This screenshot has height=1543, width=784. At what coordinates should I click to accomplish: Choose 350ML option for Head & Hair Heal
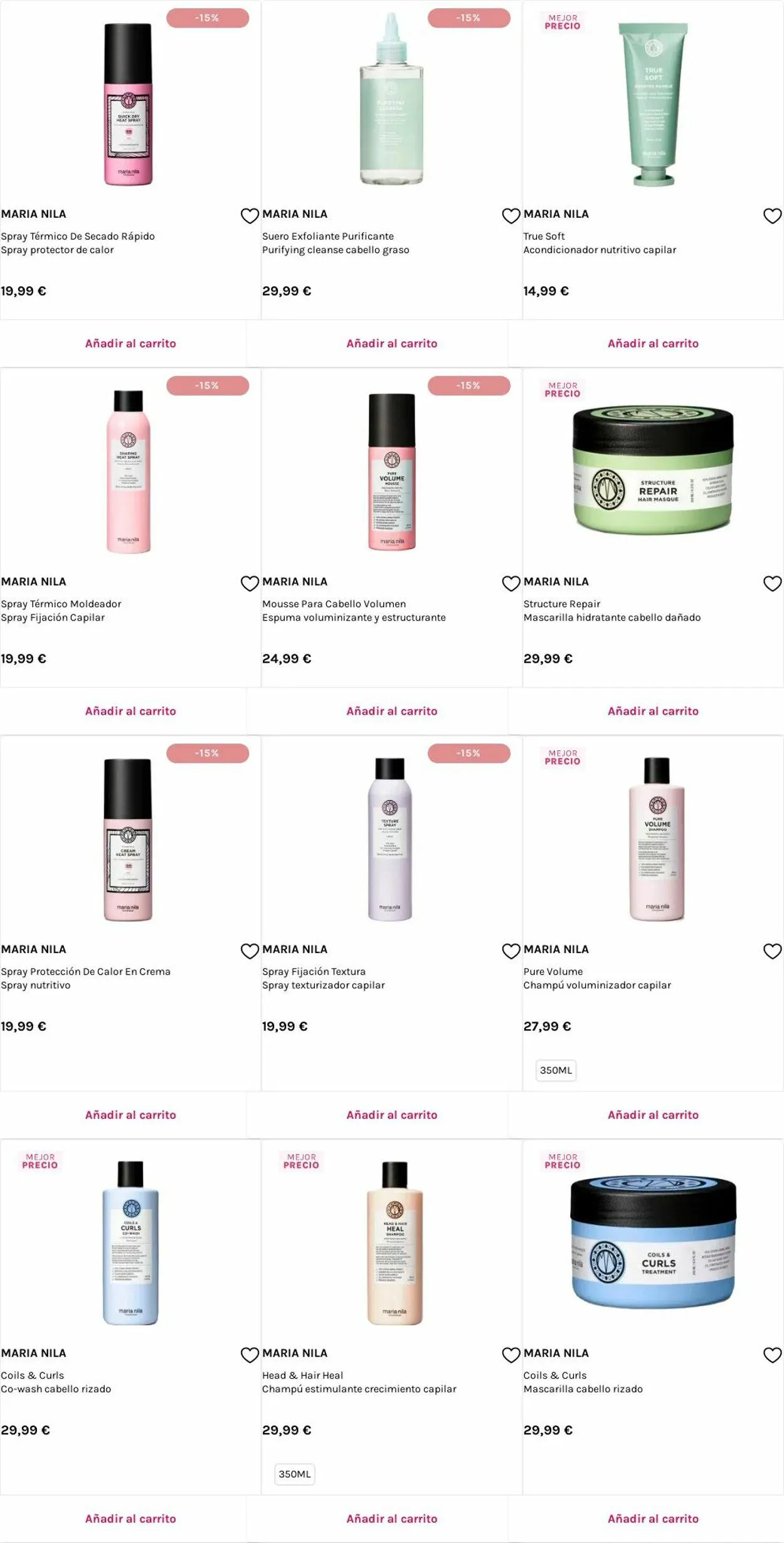pyautogui.click(x=295, y=1474)
